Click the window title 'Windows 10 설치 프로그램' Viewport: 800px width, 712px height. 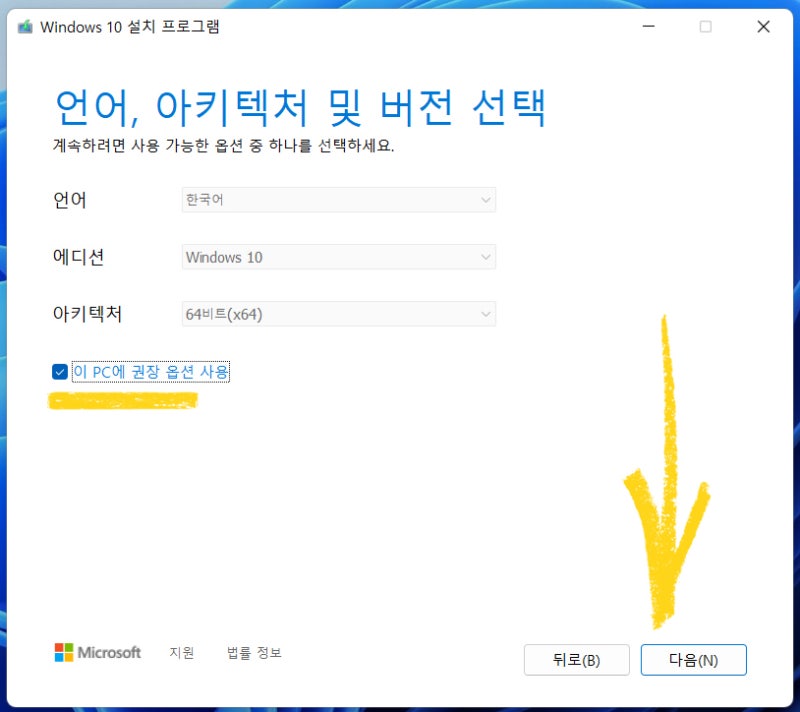coord(130,27)
